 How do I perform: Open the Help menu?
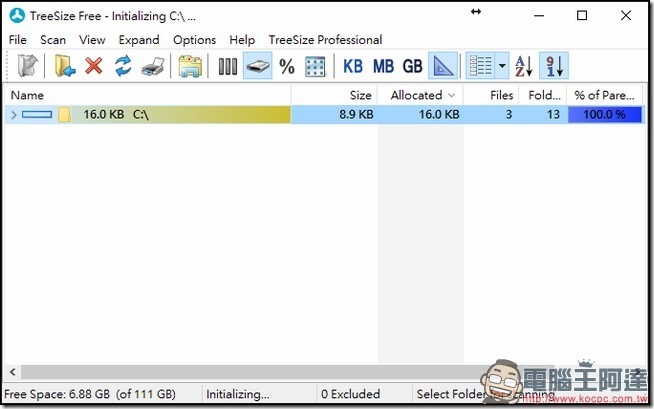[242, 40]
